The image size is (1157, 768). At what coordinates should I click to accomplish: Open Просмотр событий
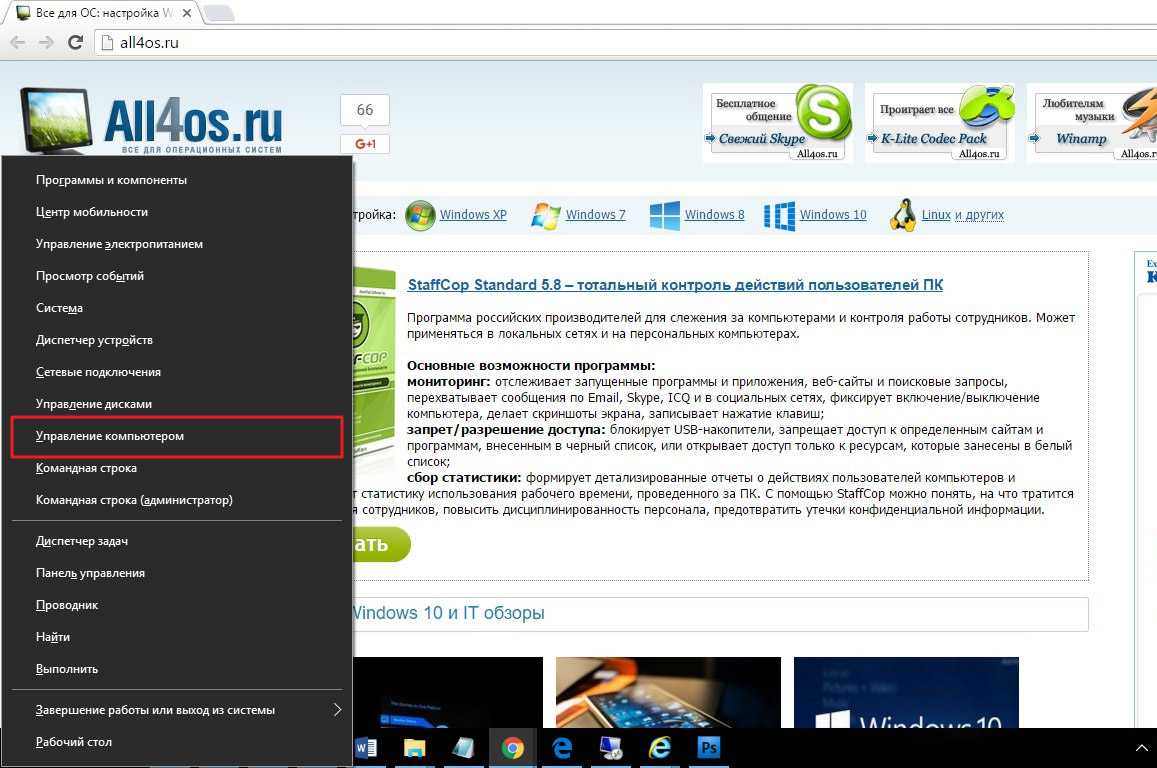177,276
